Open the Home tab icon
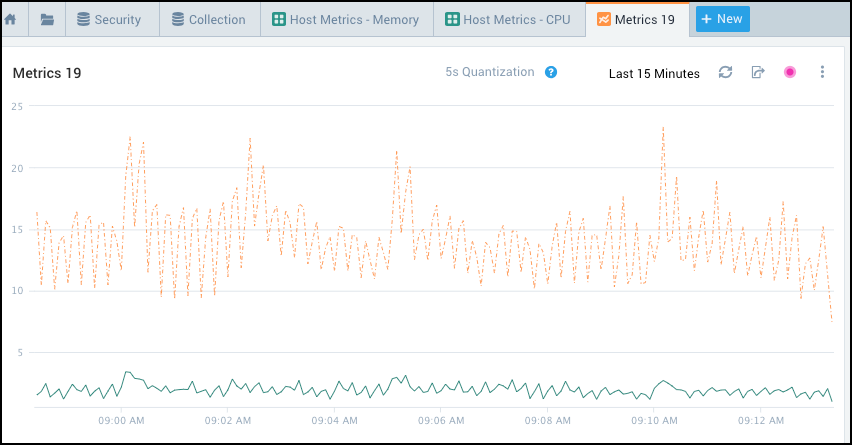The height and width of the screenshot is (445, 852). 11,19
